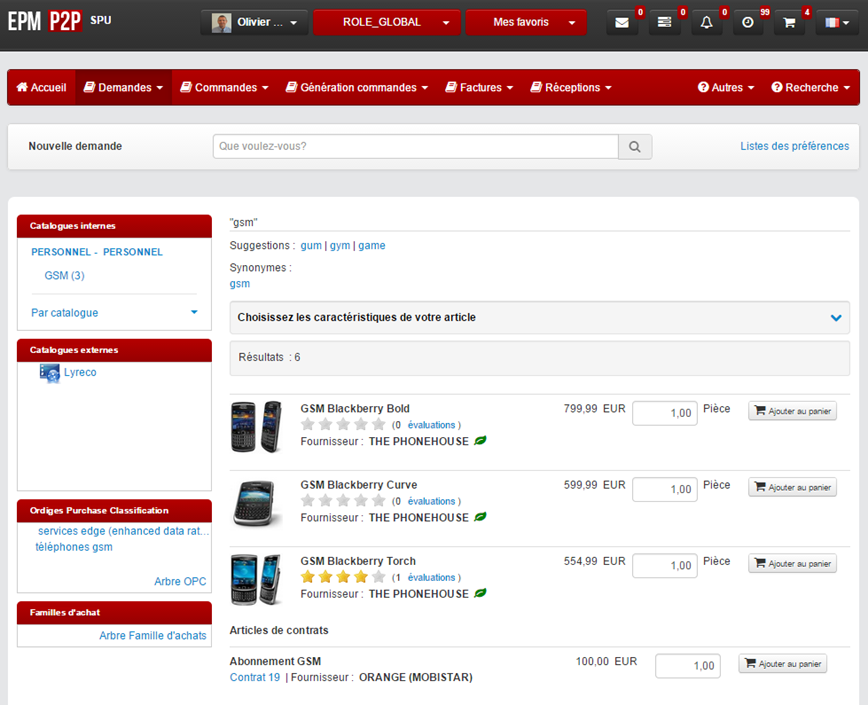Add GSM Blackberry Bold to cart

coord(792,411)
